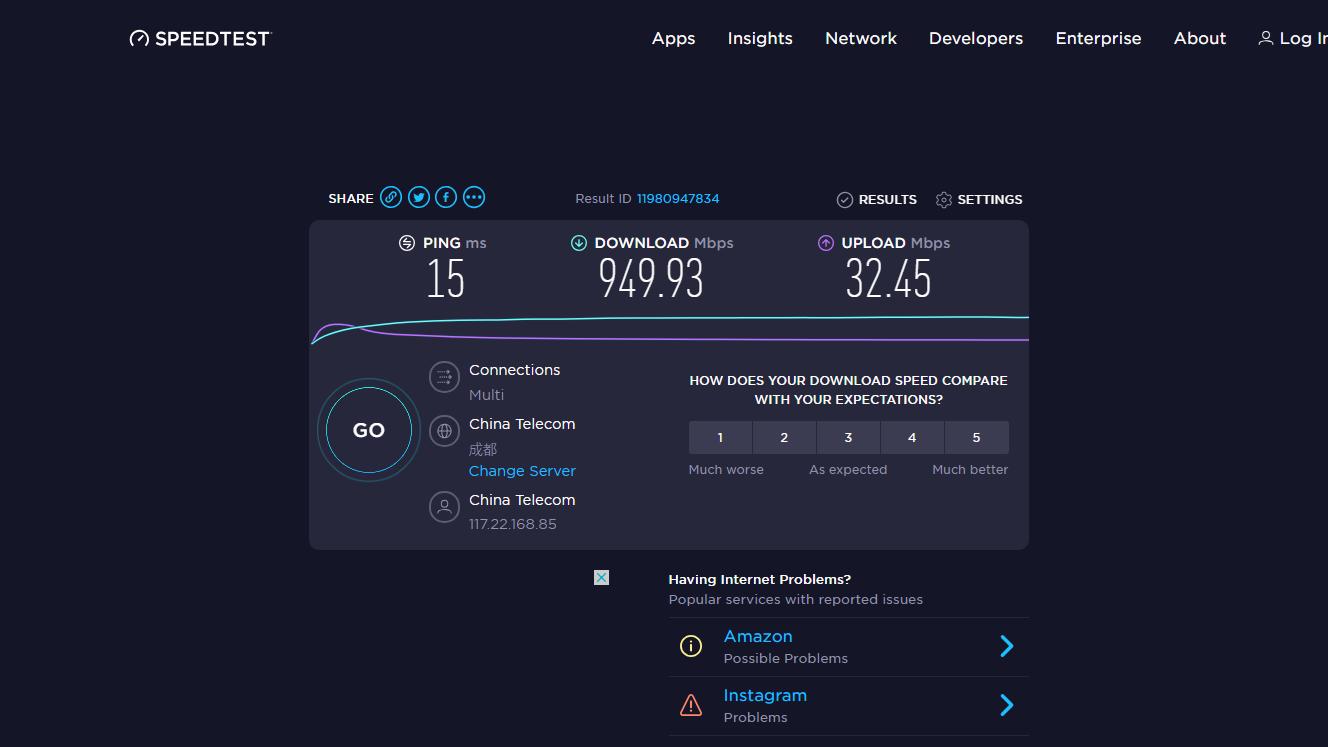Screen dimensions: 1328x747
Task: Open the Result ID 11980947834 link
Action: click(678, 198)
